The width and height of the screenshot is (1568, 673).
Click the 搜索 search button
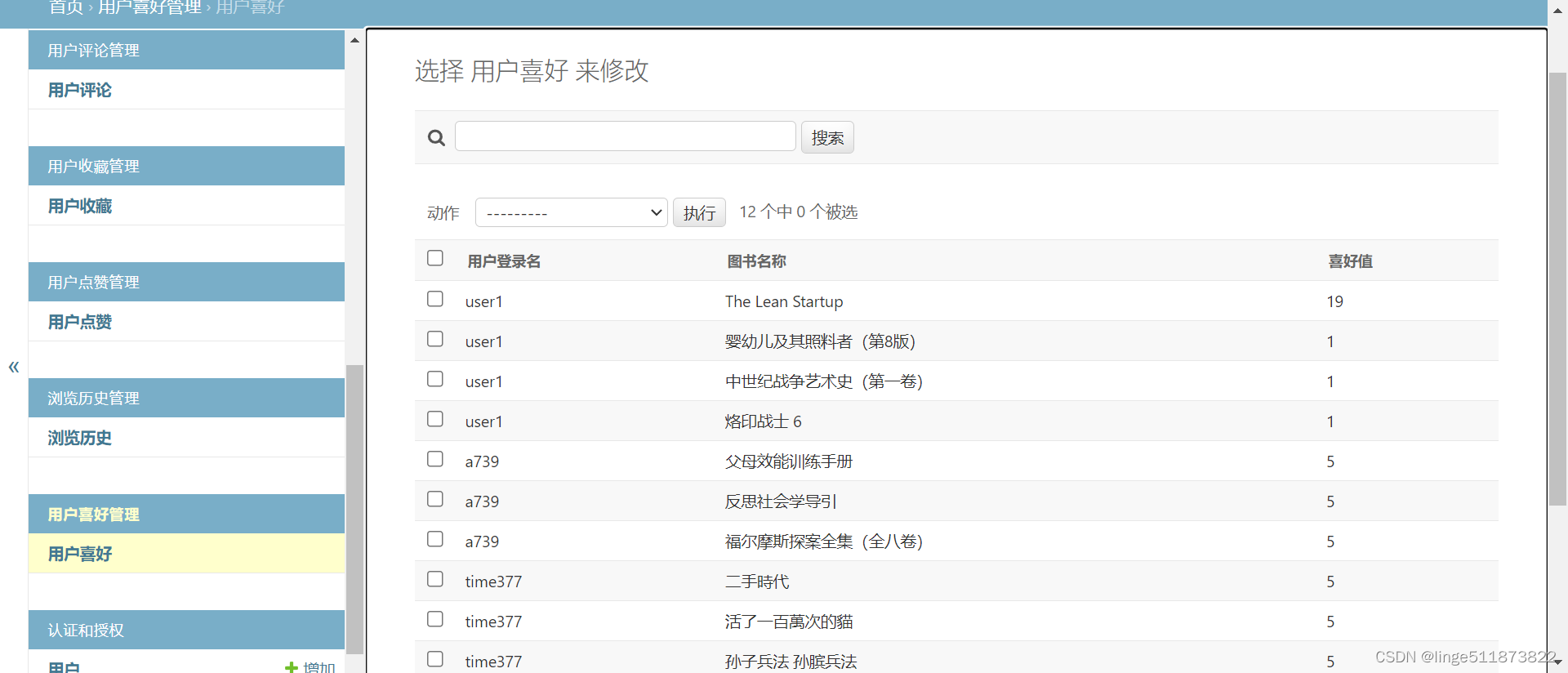click(827, 137)
